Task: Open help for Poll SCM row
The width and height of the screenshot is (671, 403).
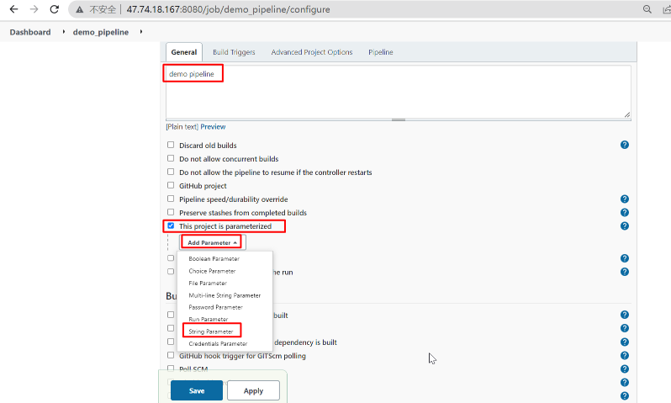Action: 624,369
